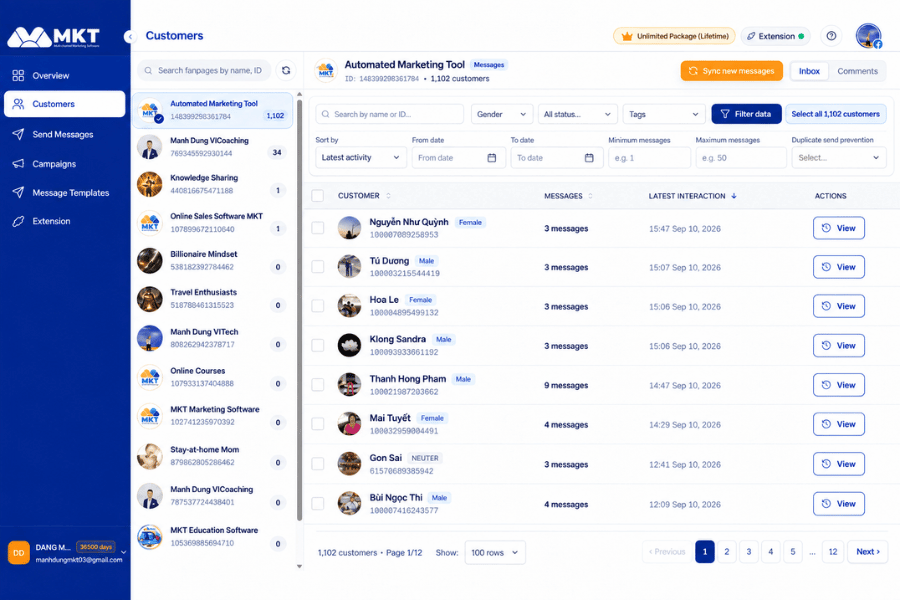The width and height of the screenshot is (900, 600).
Task: Focus the Search fanpages by name field
Action: coord(204,71)
